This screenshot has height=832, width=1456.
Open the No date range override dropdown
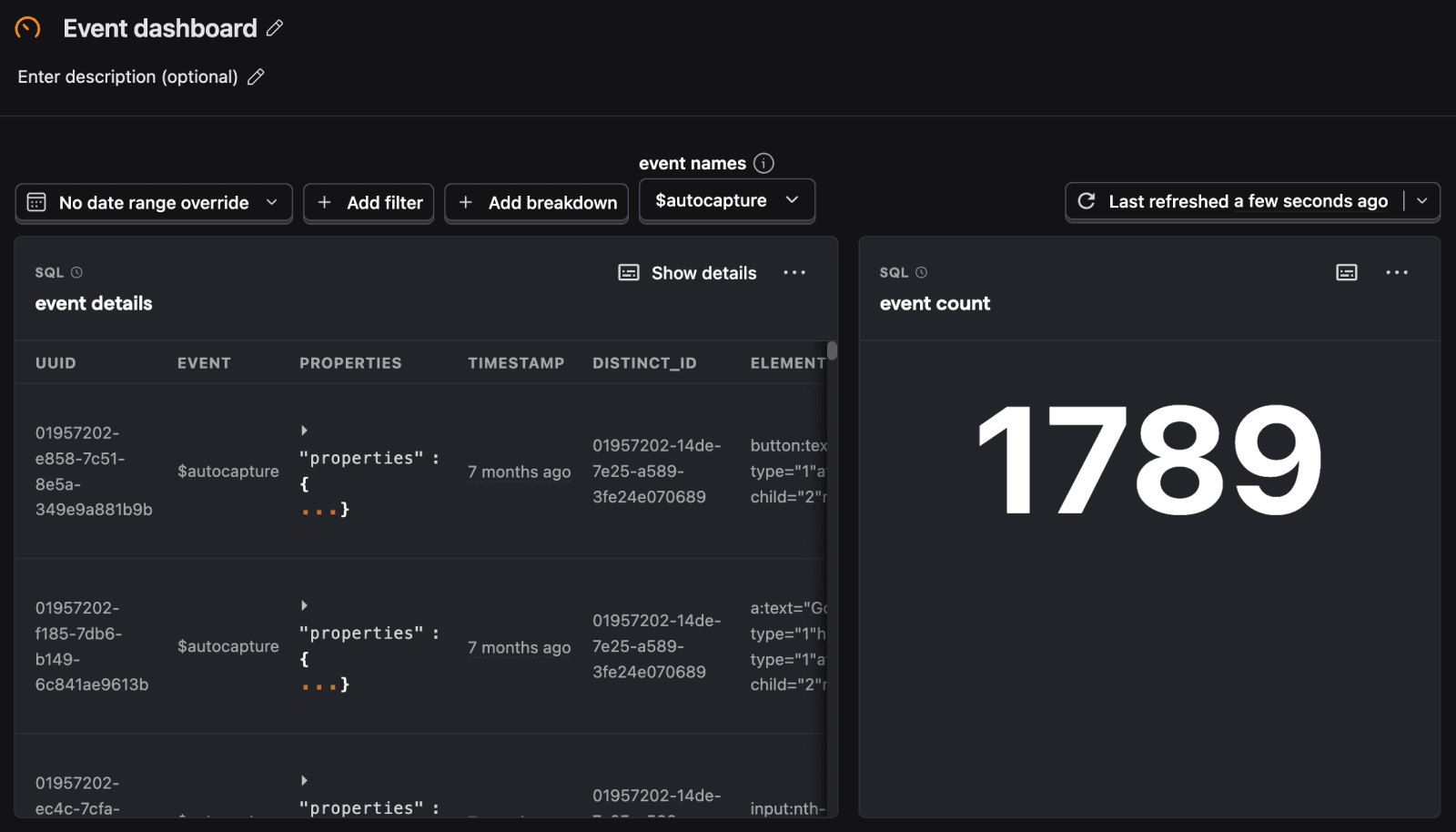(154, 202)
